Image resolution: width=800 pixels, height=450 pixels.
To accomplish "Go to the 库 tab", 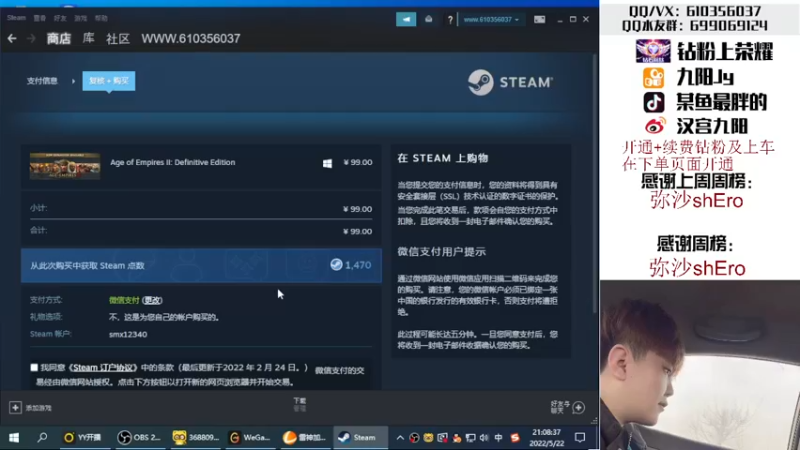I will point(88,38).
